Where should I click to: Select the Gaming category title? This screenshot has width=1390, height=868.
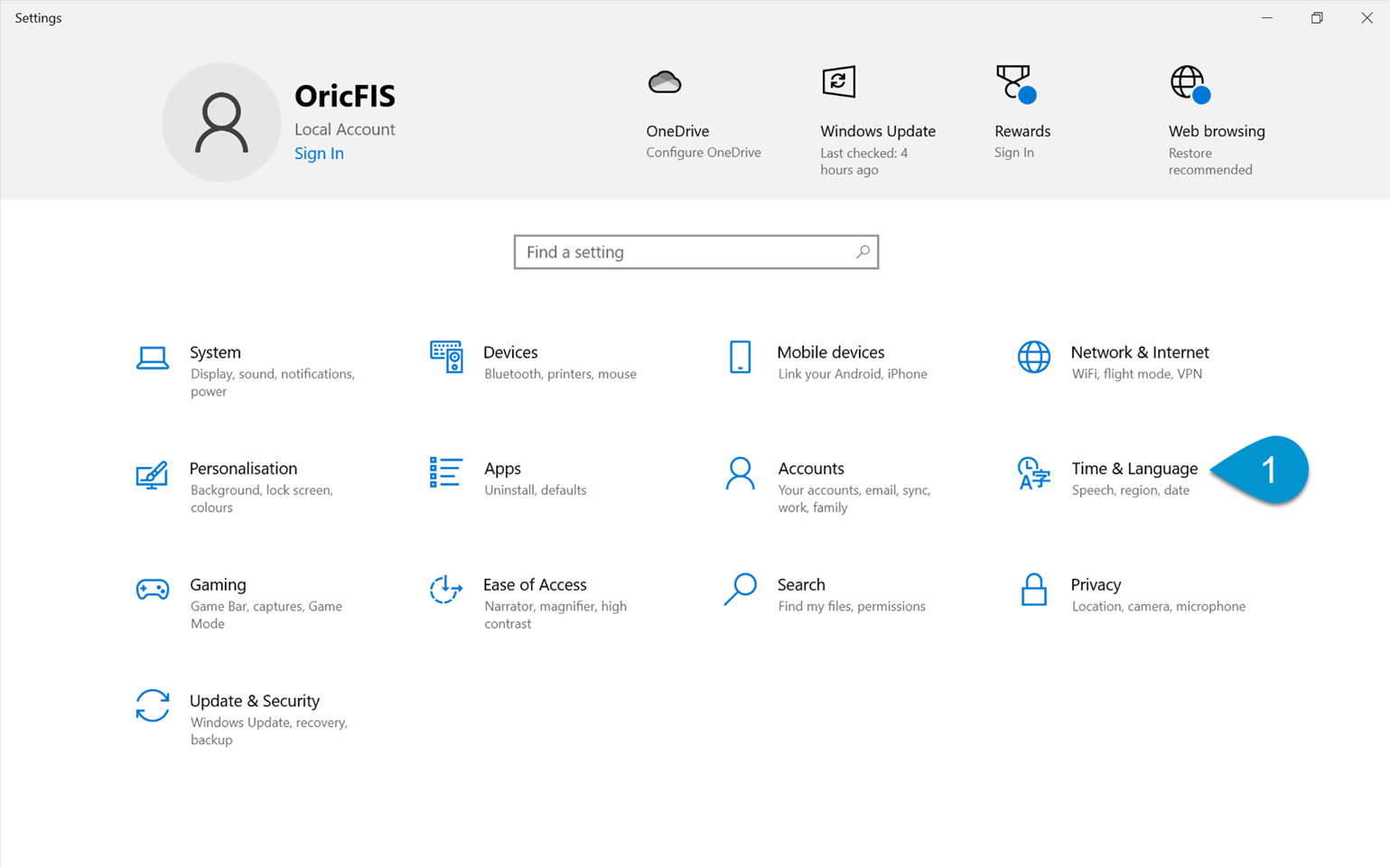218,584
